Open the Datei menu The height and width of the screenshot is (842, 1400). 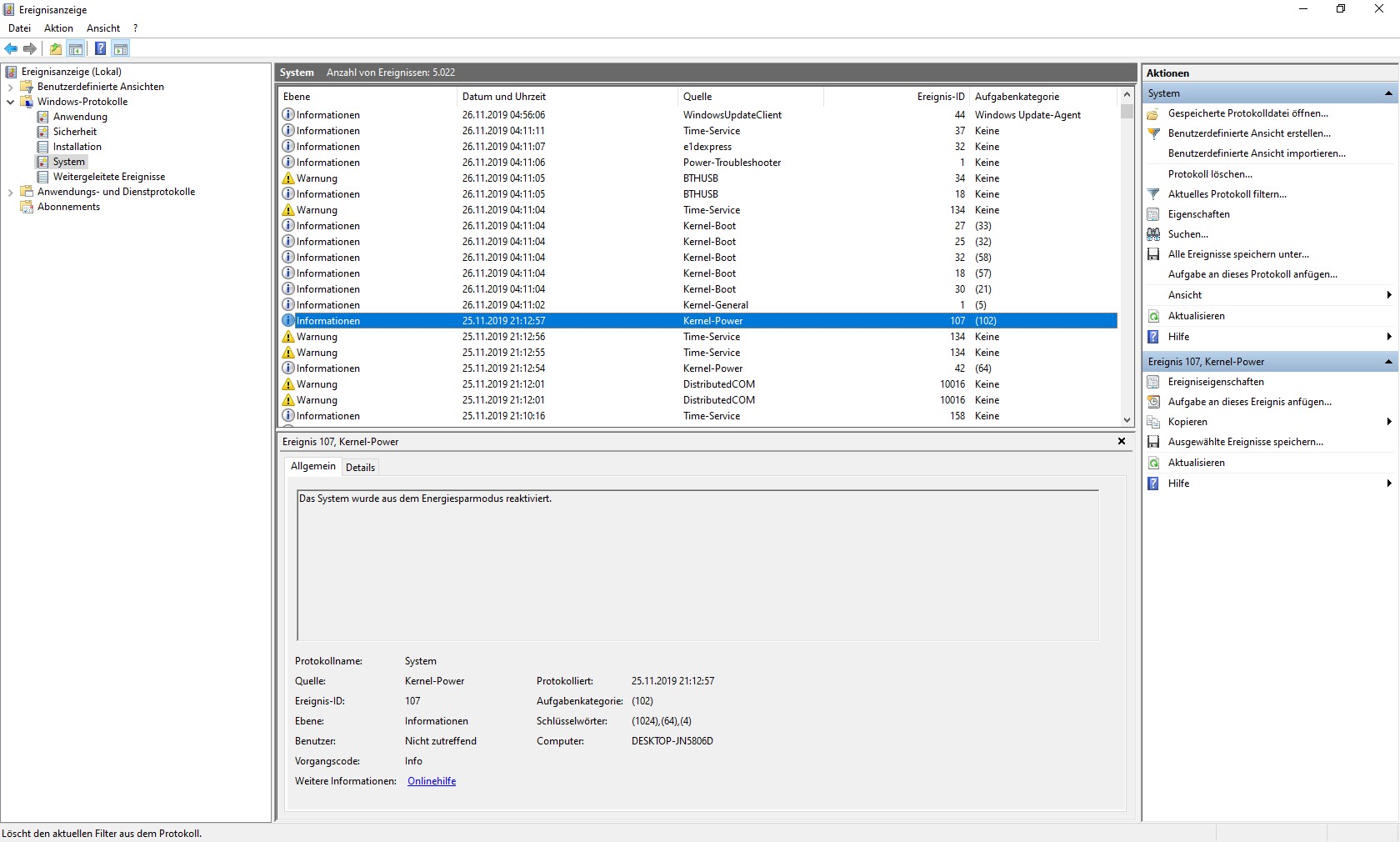point(19,28)
